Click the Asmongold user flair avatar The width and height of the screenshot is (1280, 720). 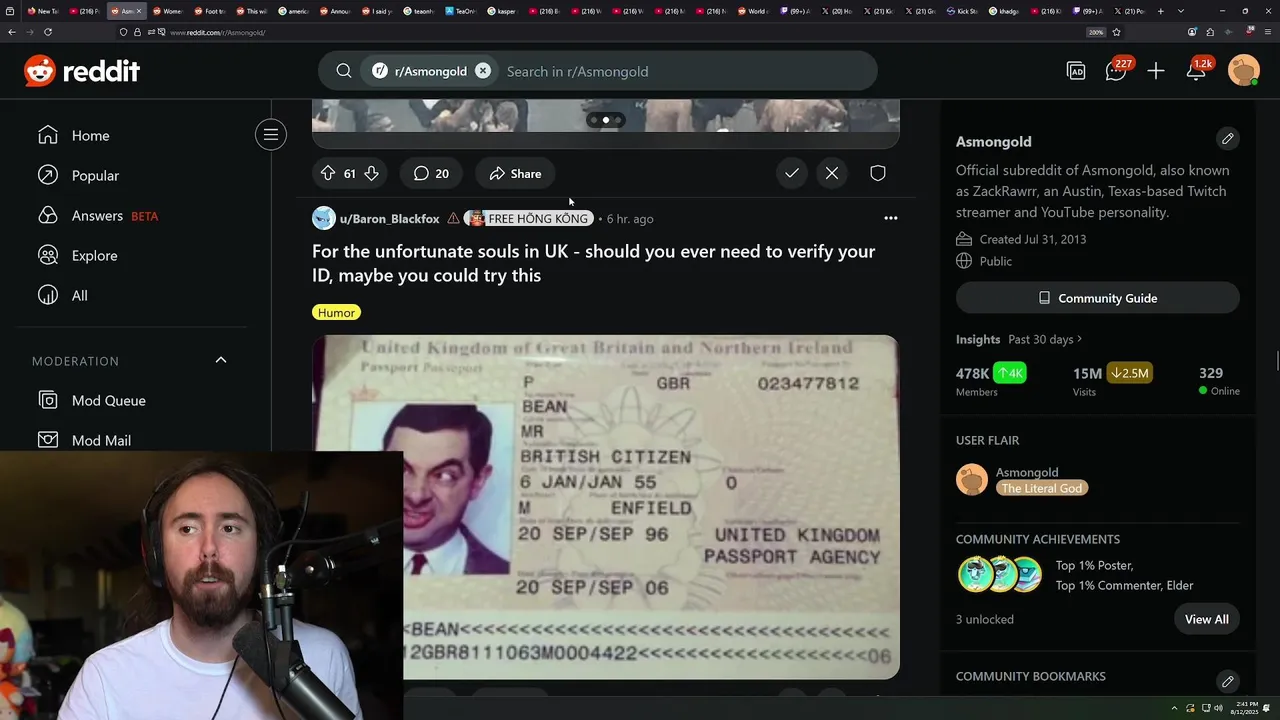tap(972, 480)
